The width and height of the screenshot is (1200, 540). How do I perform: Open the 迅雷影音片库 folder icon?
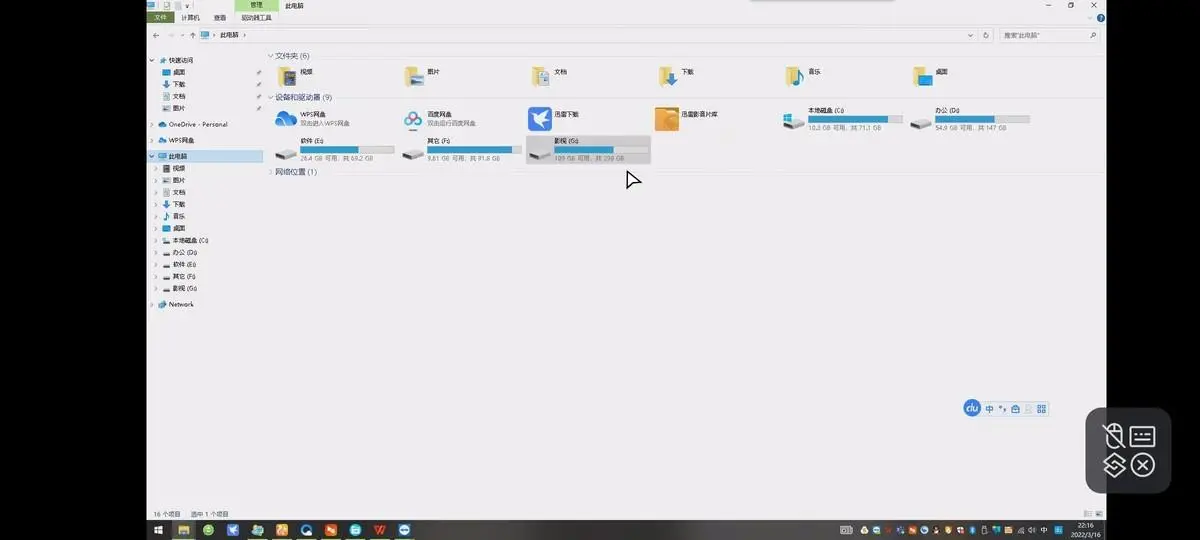point(667,119)
